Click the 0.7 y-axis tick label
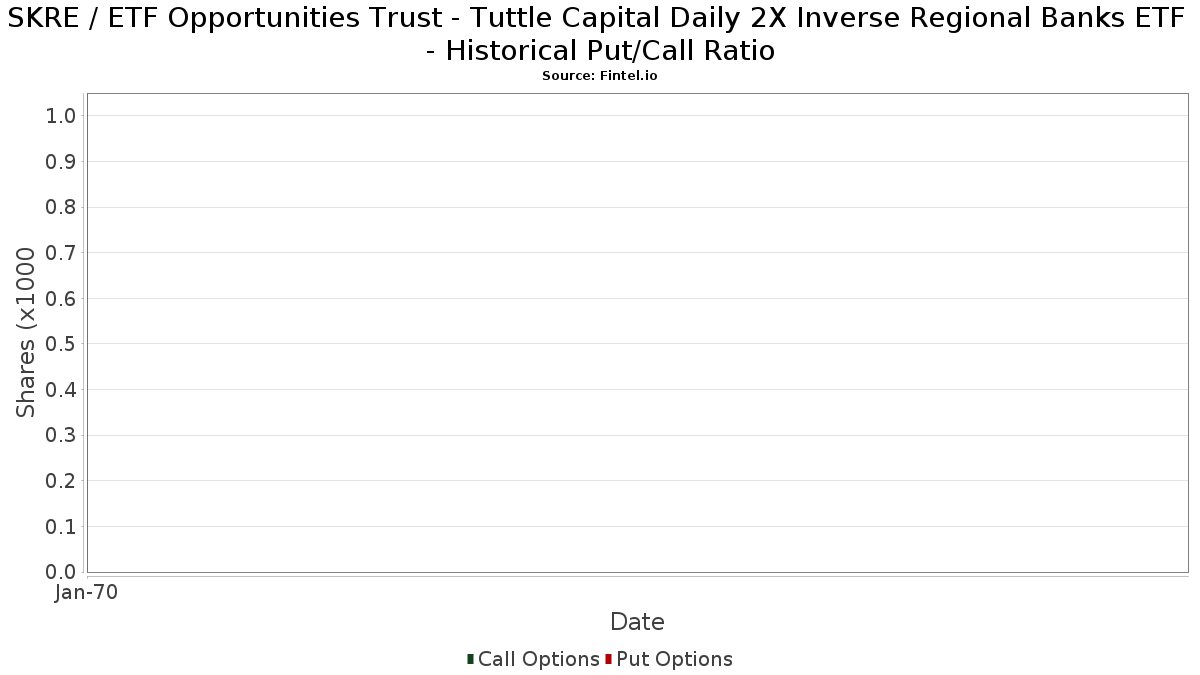Image resolution: width=1200 pixels, height=675 pixels. tap(61, 253)
